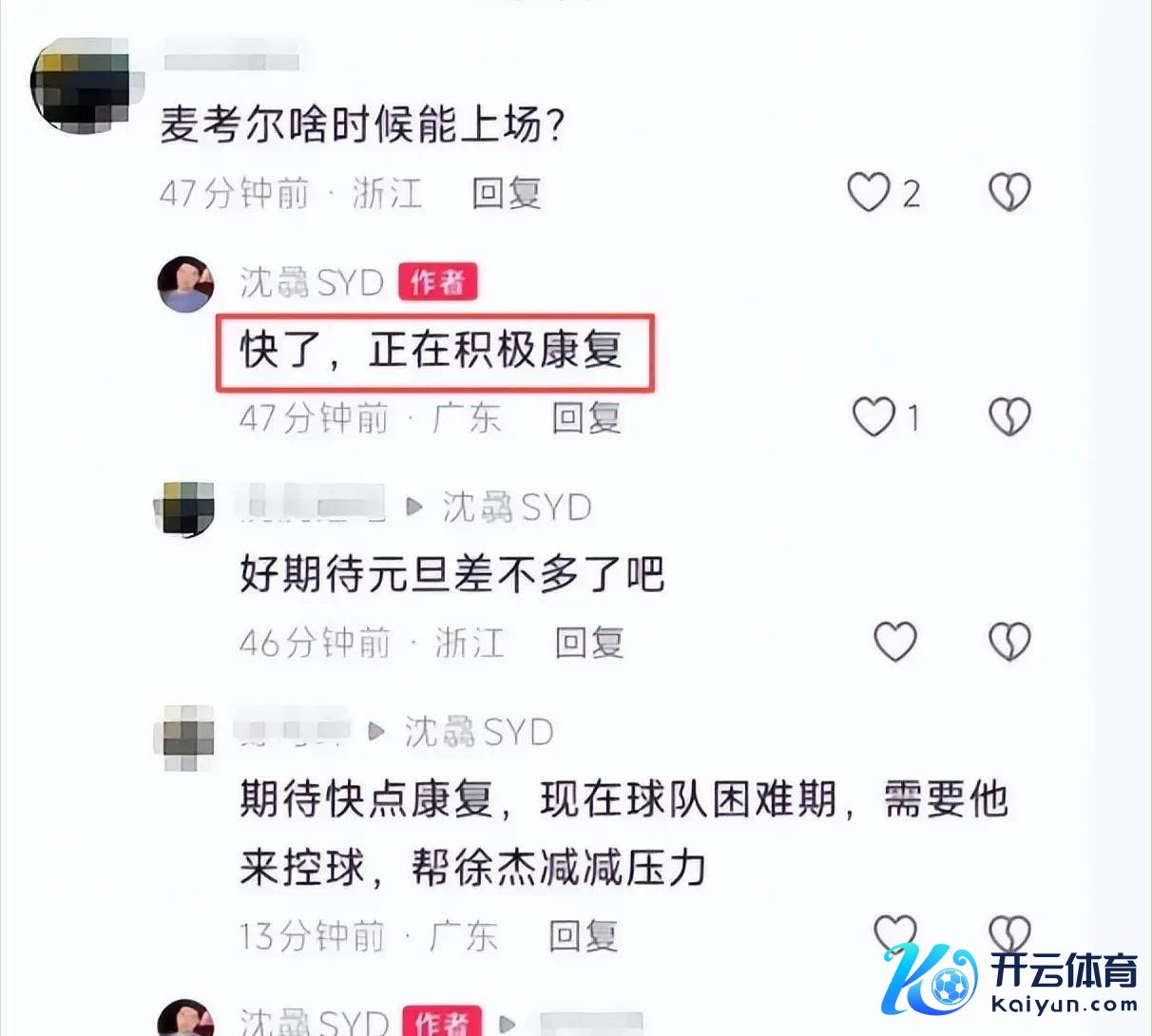Reply to the author's 快了 comment

pyautogui.click(x=586, y=418)
